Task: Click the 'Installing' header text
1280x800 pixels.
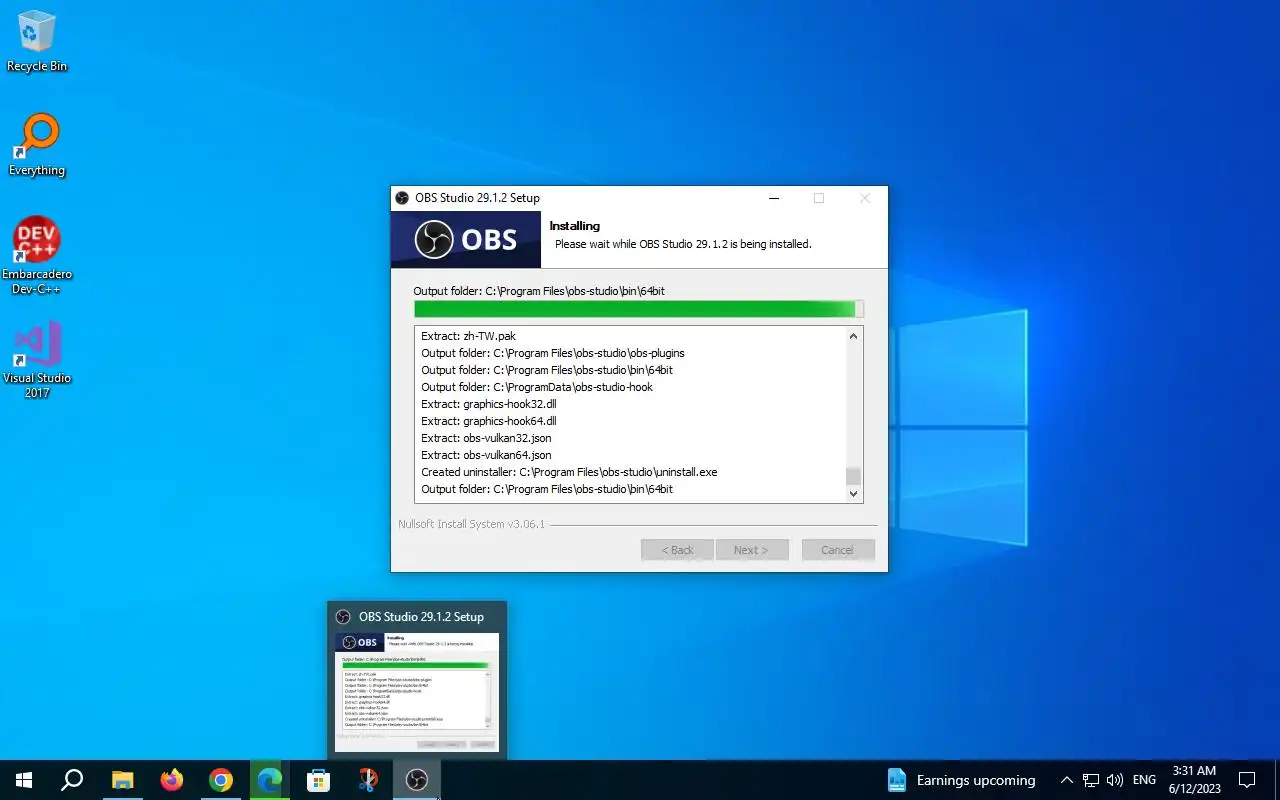Action: pyautogui.click(x=575, y=226)
